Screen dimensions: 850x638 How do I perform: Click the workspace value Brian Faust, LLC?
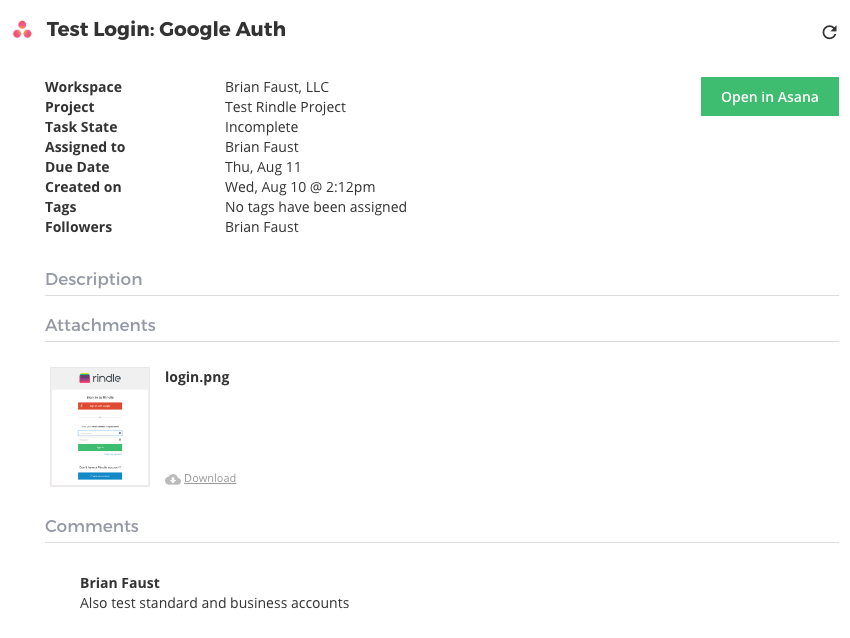pyautogui.click(x=277, y=87)
